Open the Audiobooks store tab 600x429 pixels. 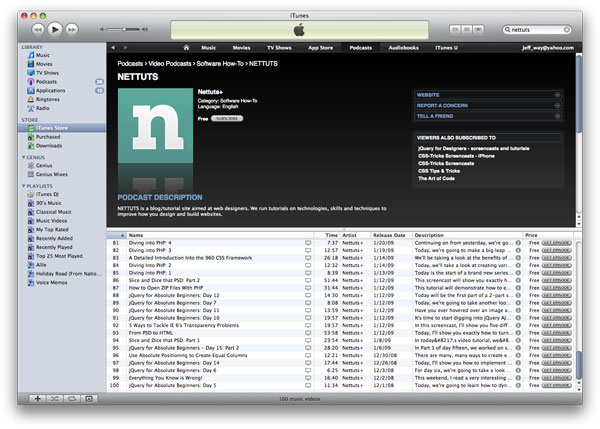click(403, 48)
